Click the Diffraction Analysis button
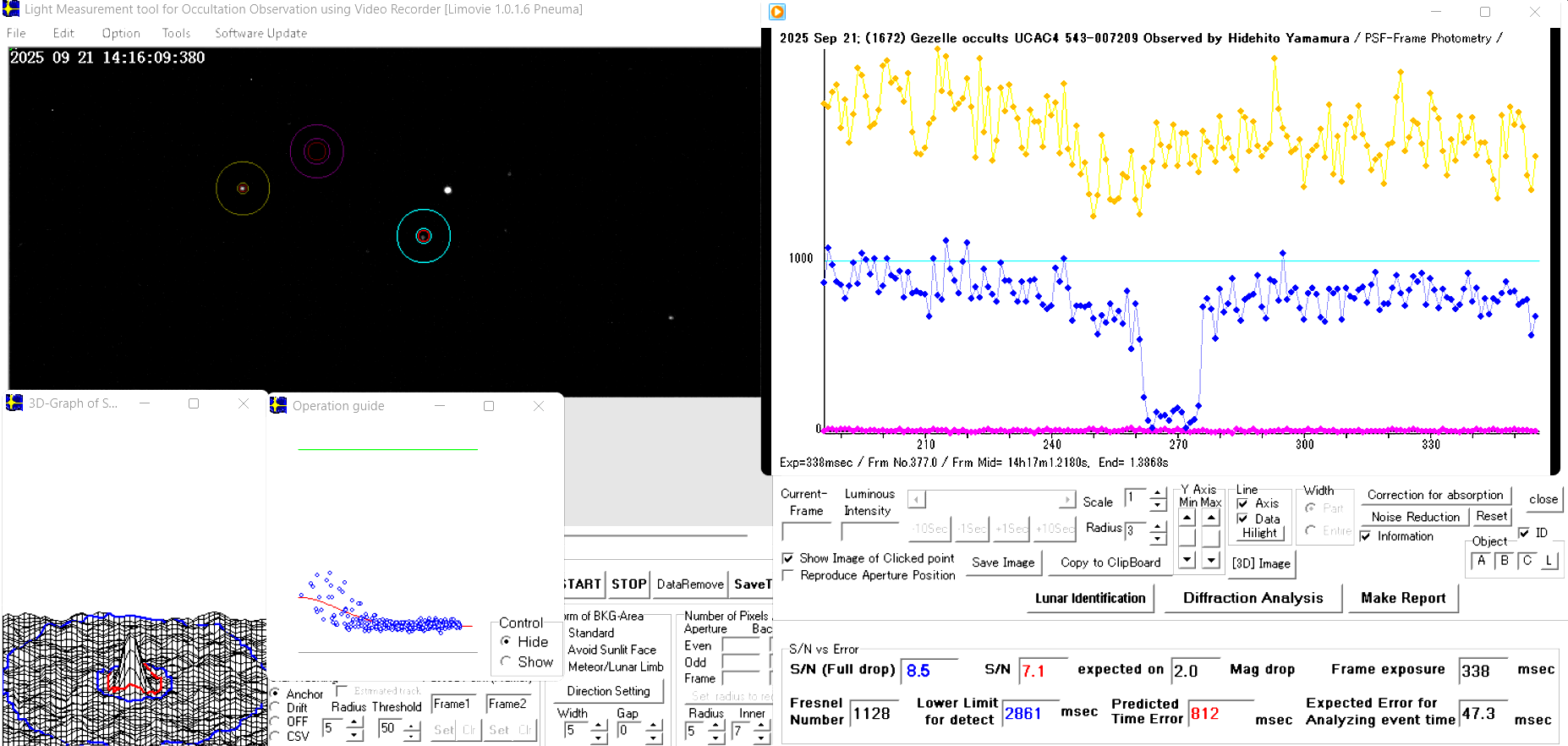Screen dimensions: 1568x746 [x=1253, y=598]
